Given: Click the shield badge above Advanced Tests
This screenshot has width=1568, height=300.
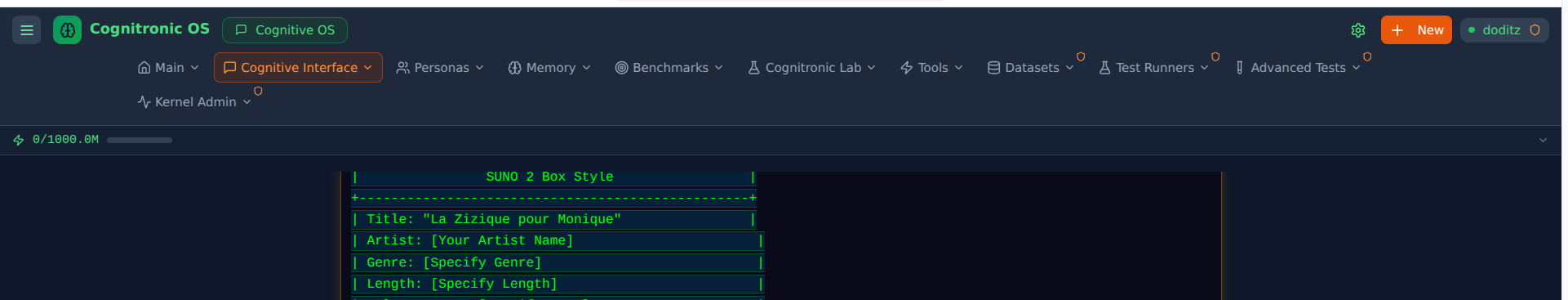Looking at the screenshot, I should [1367, 57].
